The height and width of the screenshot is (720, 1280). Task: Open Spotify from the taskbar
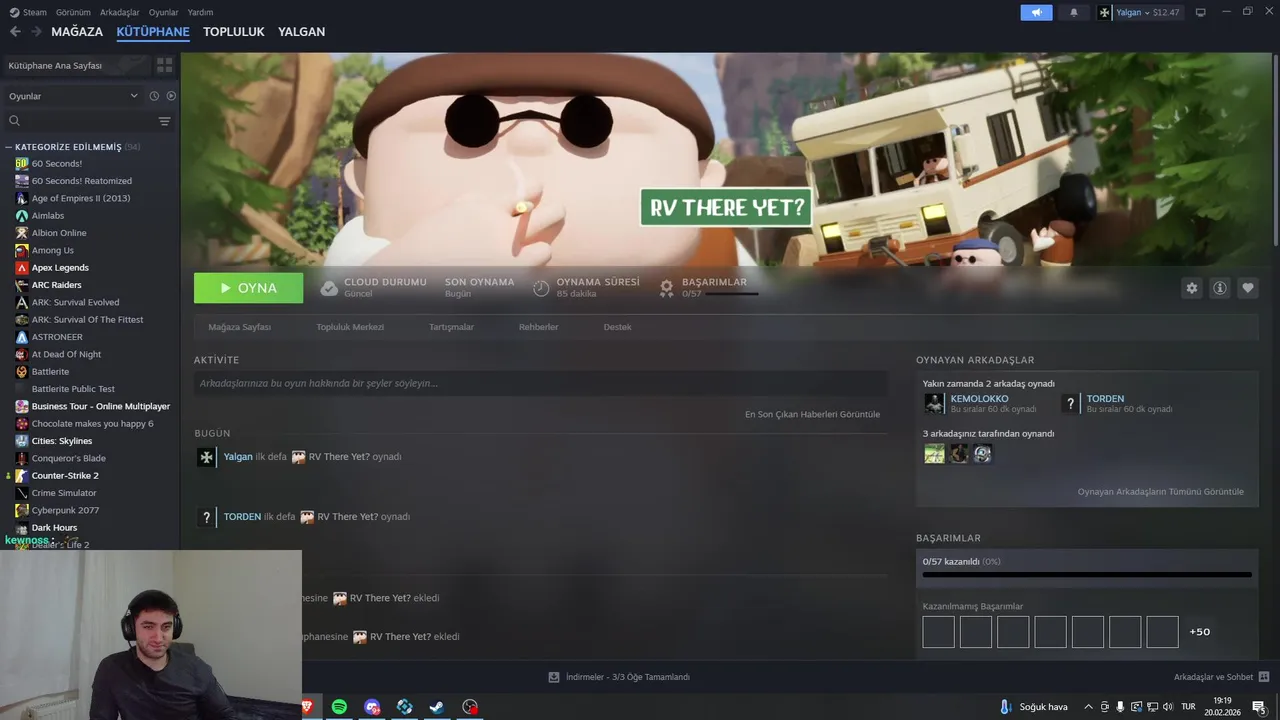[x=339, y=707]
